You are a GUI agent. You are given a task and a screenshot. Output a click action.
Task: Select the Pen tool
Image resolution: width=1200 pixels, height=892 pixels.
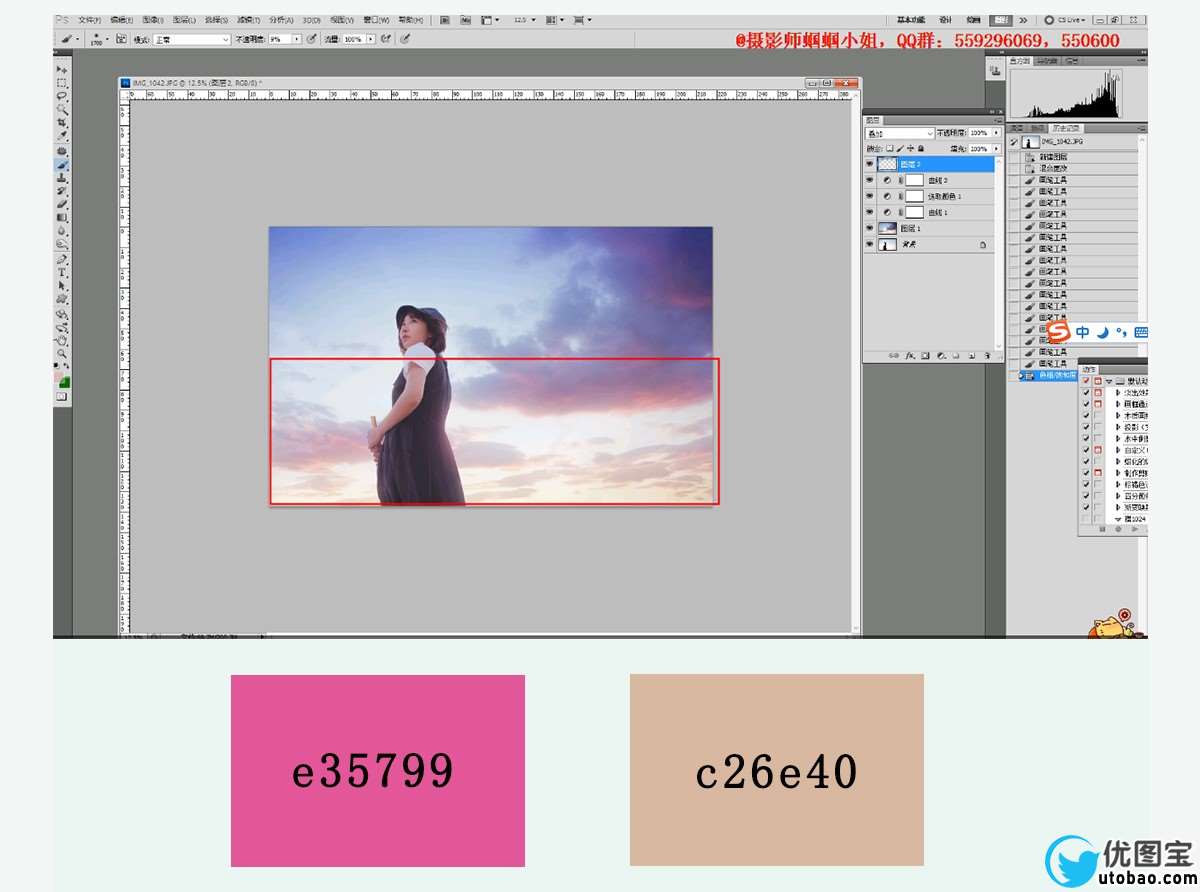(x=62, y=259)
